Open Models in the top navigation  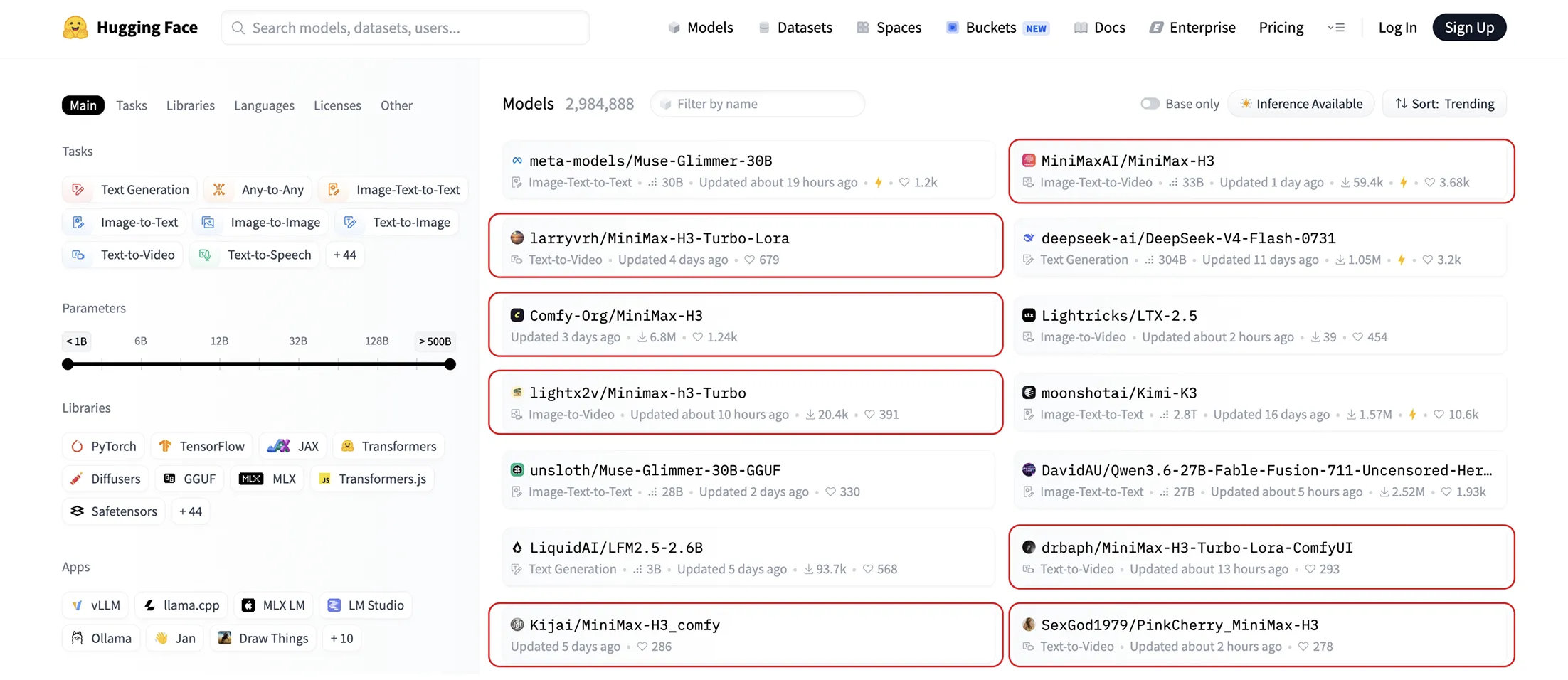[x=701, y=28]
